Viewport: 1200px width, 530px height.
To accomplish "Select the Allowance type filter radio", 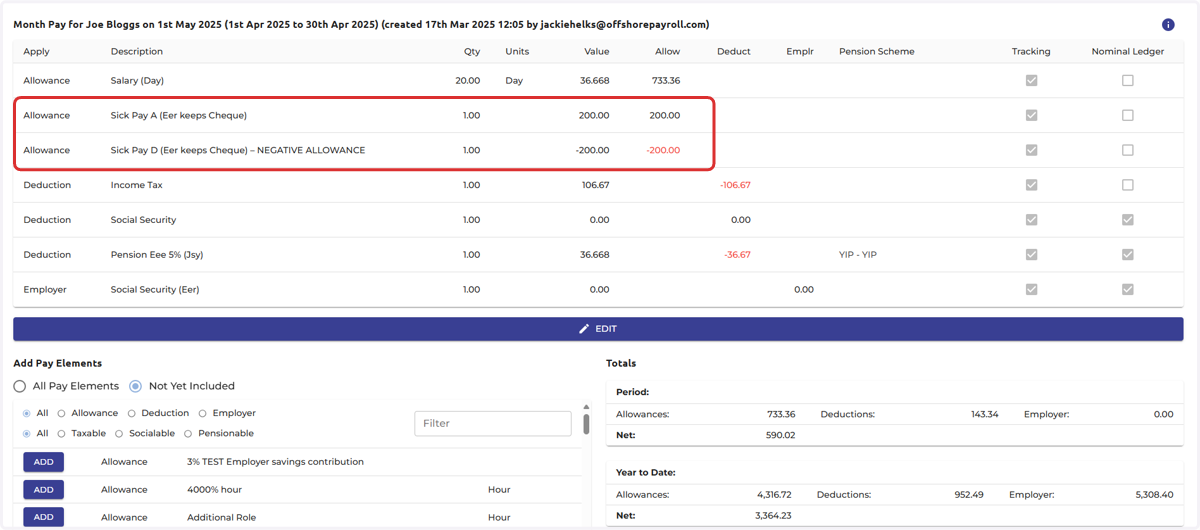I will 62,413.
